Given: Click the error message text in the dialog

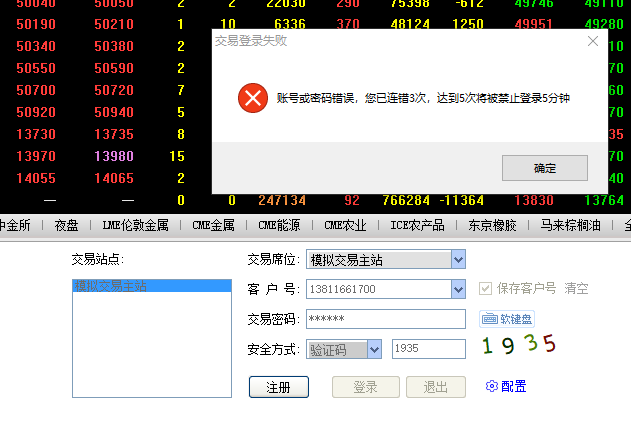Looking at the screenshot, I should (x=423, y=98).
